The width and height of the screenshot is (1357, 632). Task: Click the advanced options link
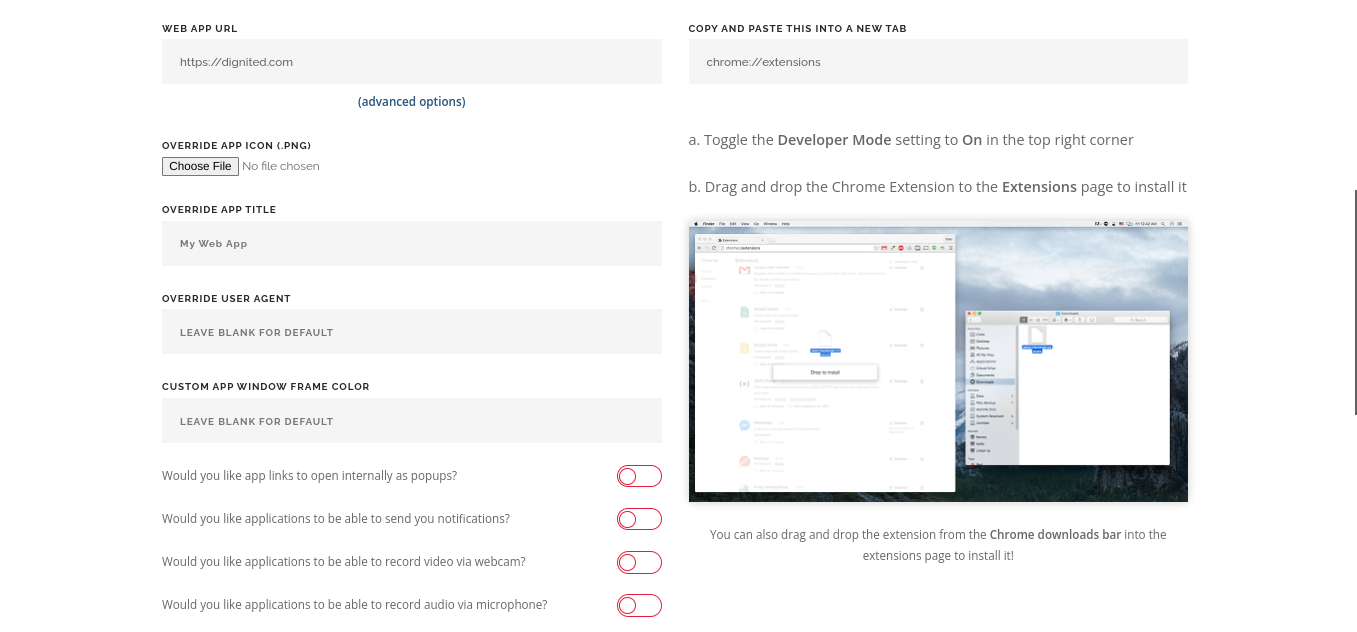click(411, 101)
